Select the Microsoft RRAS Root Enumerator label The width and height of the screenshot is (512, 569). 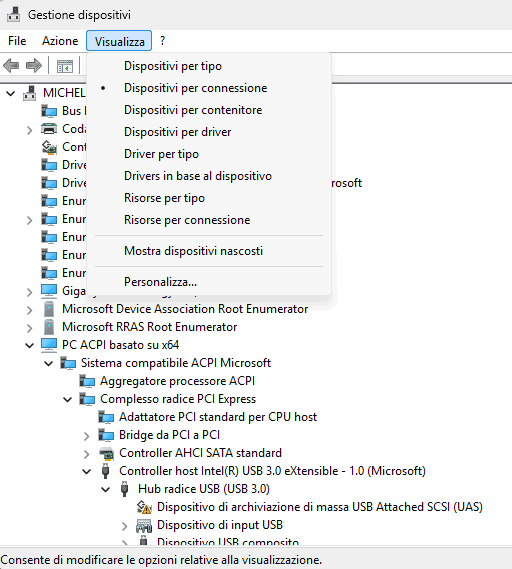[149, 327]
